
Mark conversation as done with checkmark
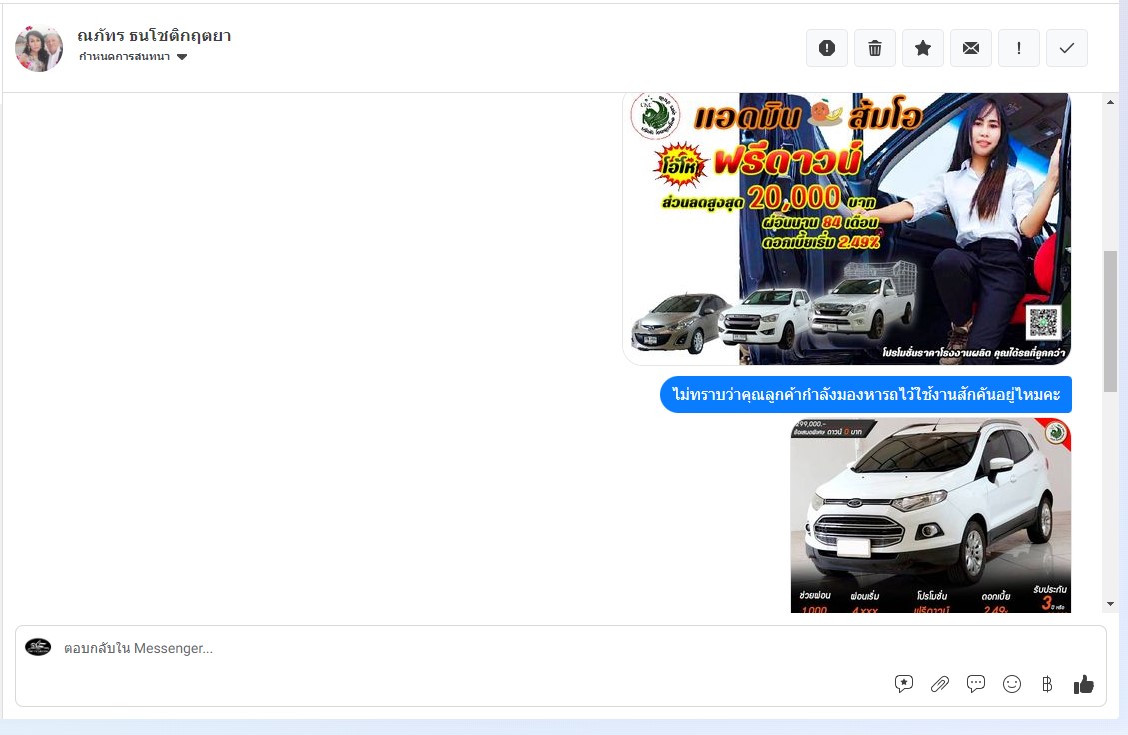[x=1066, y=48]
